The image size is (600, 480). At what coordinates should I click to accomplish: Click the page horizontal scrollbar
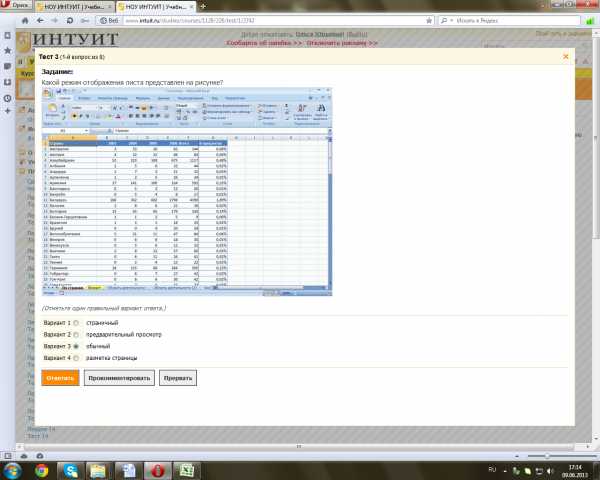point(298,447)
